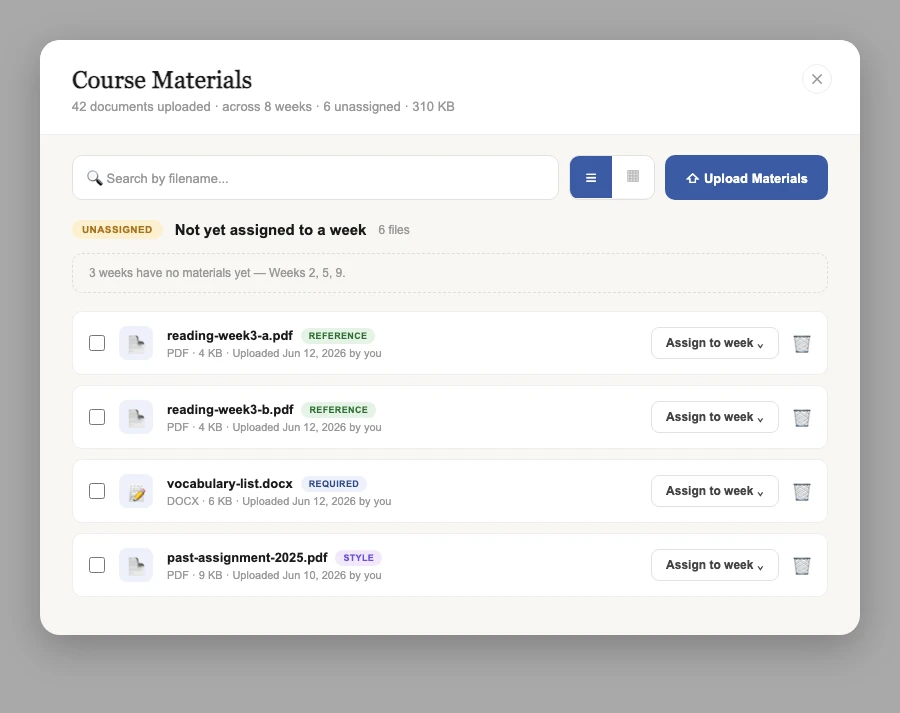Viewport: 900px width, 713px height.
Task: Check the past-assignment-2025.pdf checkbox
Action: tap(97, 565)
